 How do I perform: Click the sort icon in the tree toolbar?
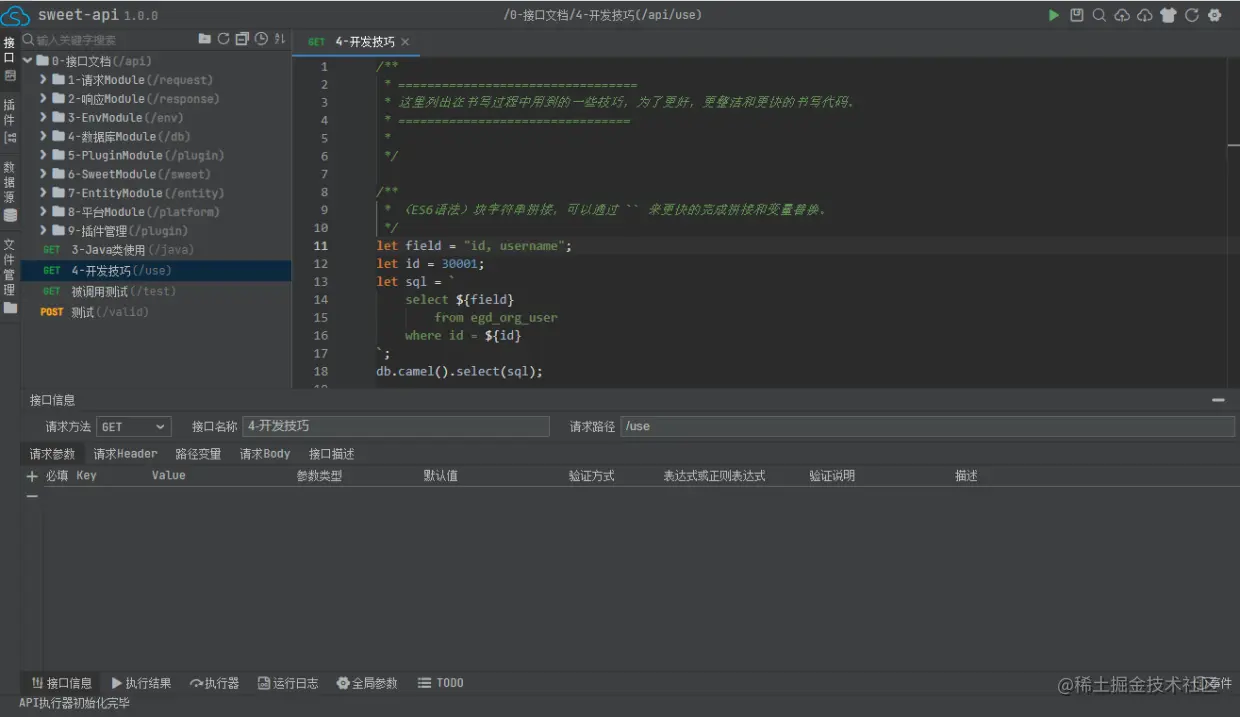[280, 39]
